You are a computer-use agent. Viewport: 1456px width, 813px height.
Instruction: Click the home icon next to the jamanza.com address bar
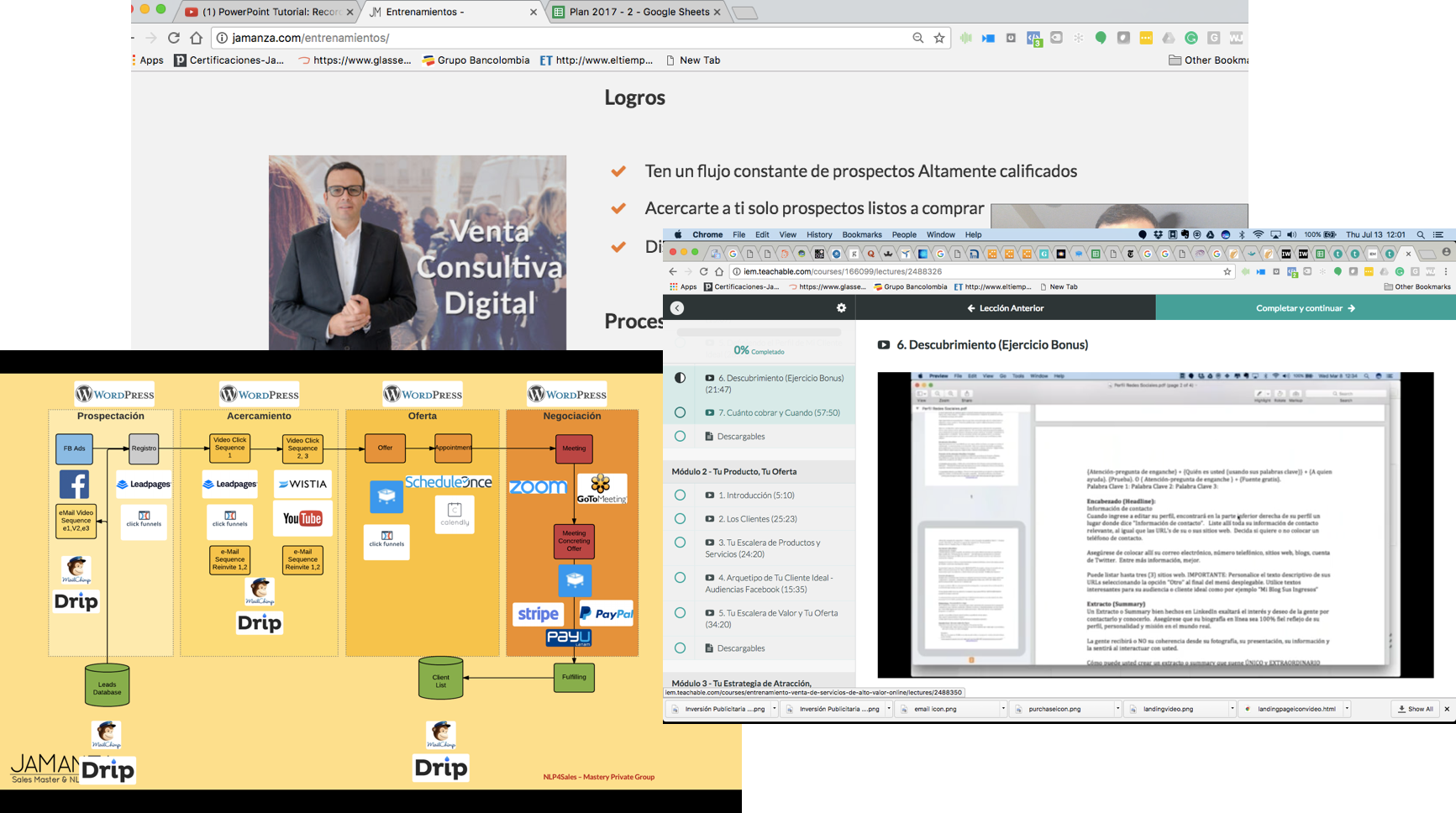click(x=196, y=38)
